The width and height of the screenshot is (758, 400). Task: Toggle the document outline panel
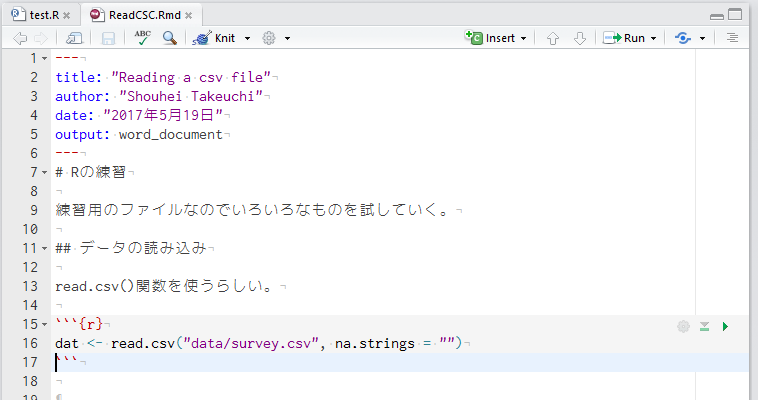point(732,38)
